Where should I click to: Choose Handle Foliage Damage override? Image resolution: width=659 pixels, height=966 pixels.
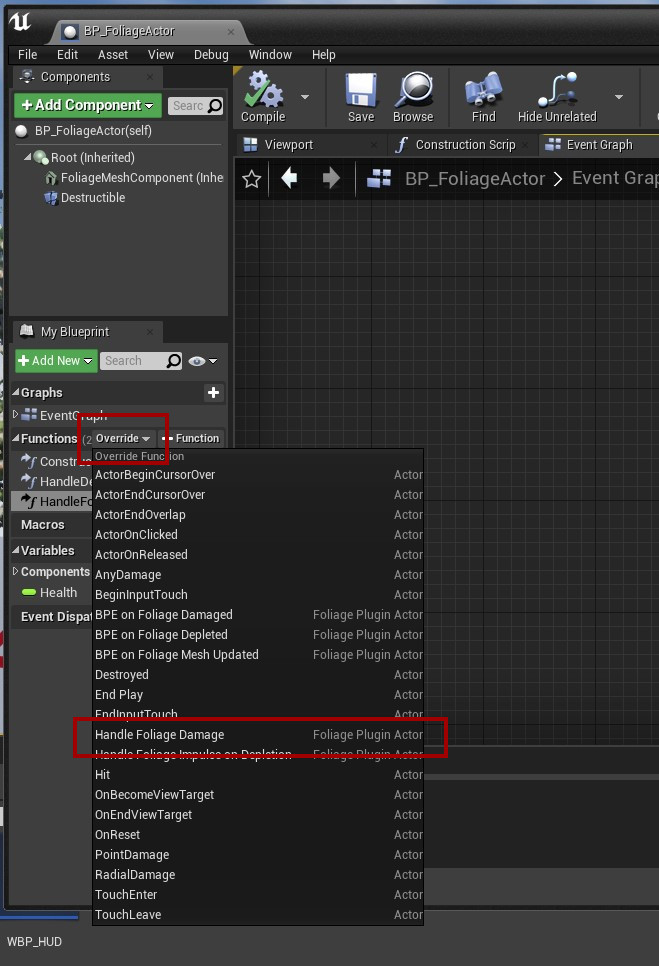pos(258,735)
